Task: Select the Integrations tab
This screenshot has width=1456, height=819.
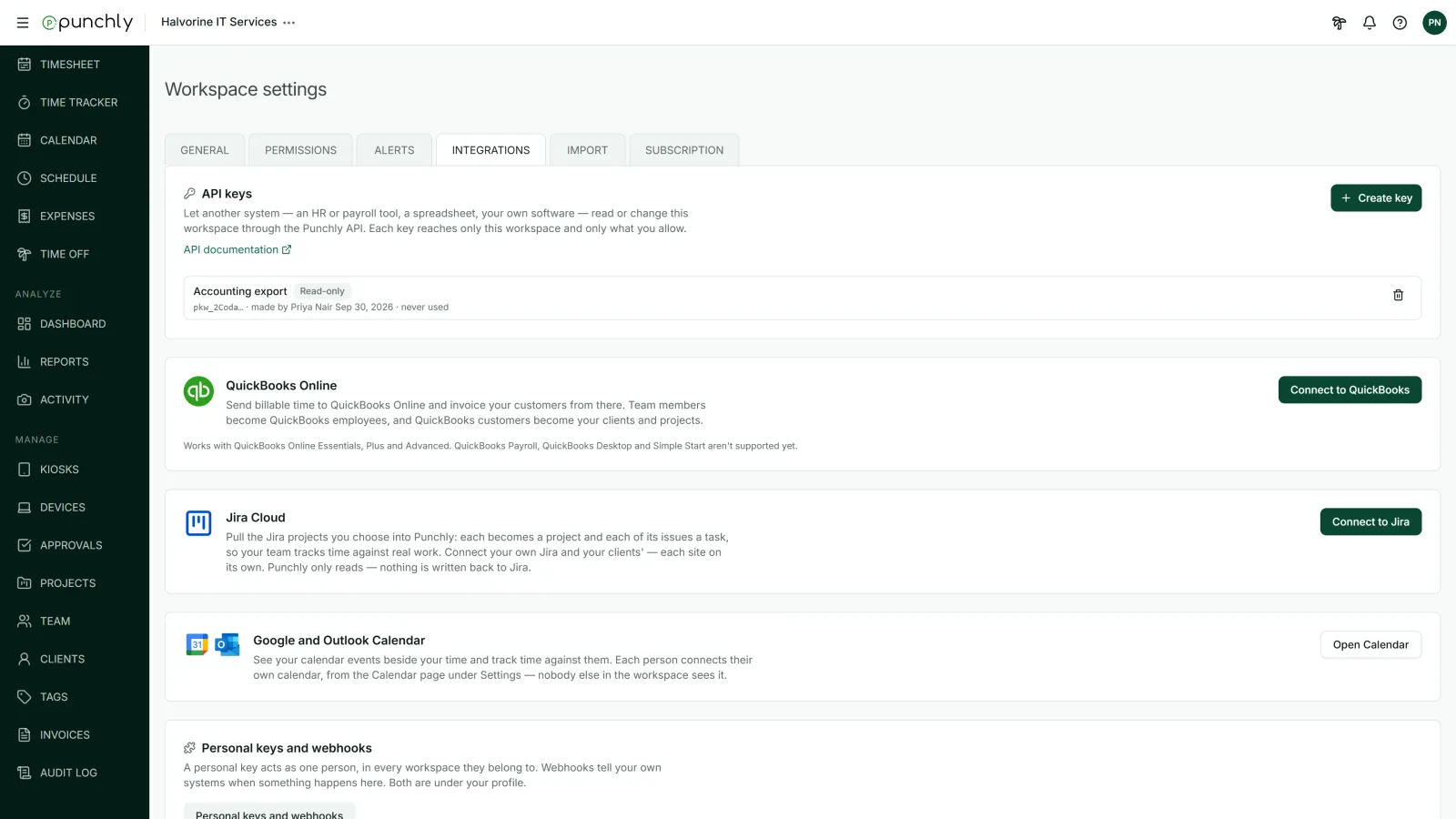Action: (x=490, y=150)
